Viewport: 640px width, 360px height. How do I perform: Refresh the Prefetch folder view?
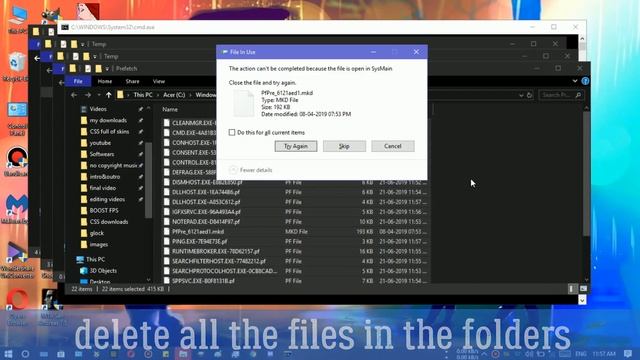coord(529,95)
